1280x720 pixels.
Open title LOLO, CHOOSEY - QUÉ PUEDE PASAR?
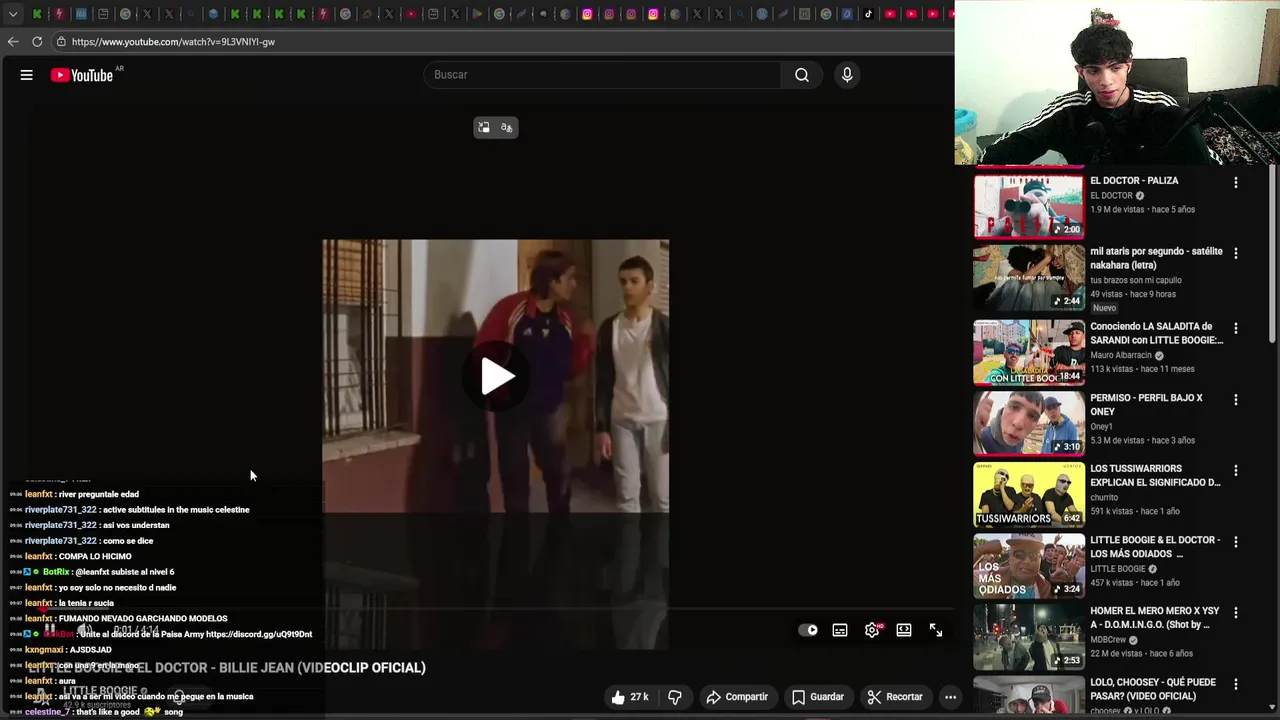[1153, 689]
